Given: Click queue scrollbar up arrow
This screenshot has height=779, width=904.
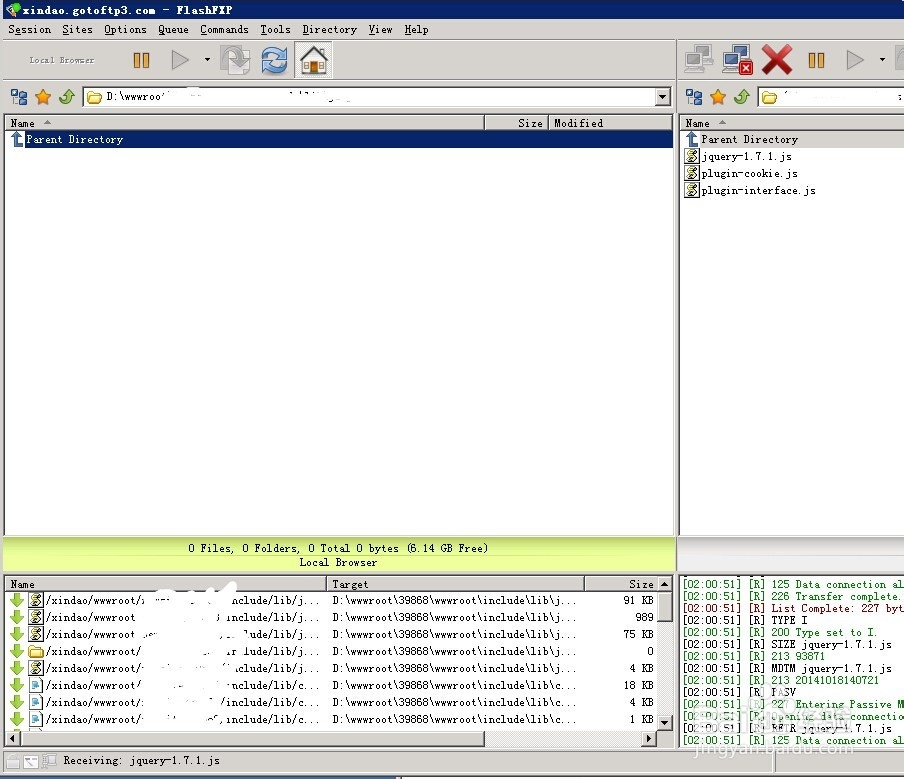Looking at the screenshot, I should tap(665, 584).
